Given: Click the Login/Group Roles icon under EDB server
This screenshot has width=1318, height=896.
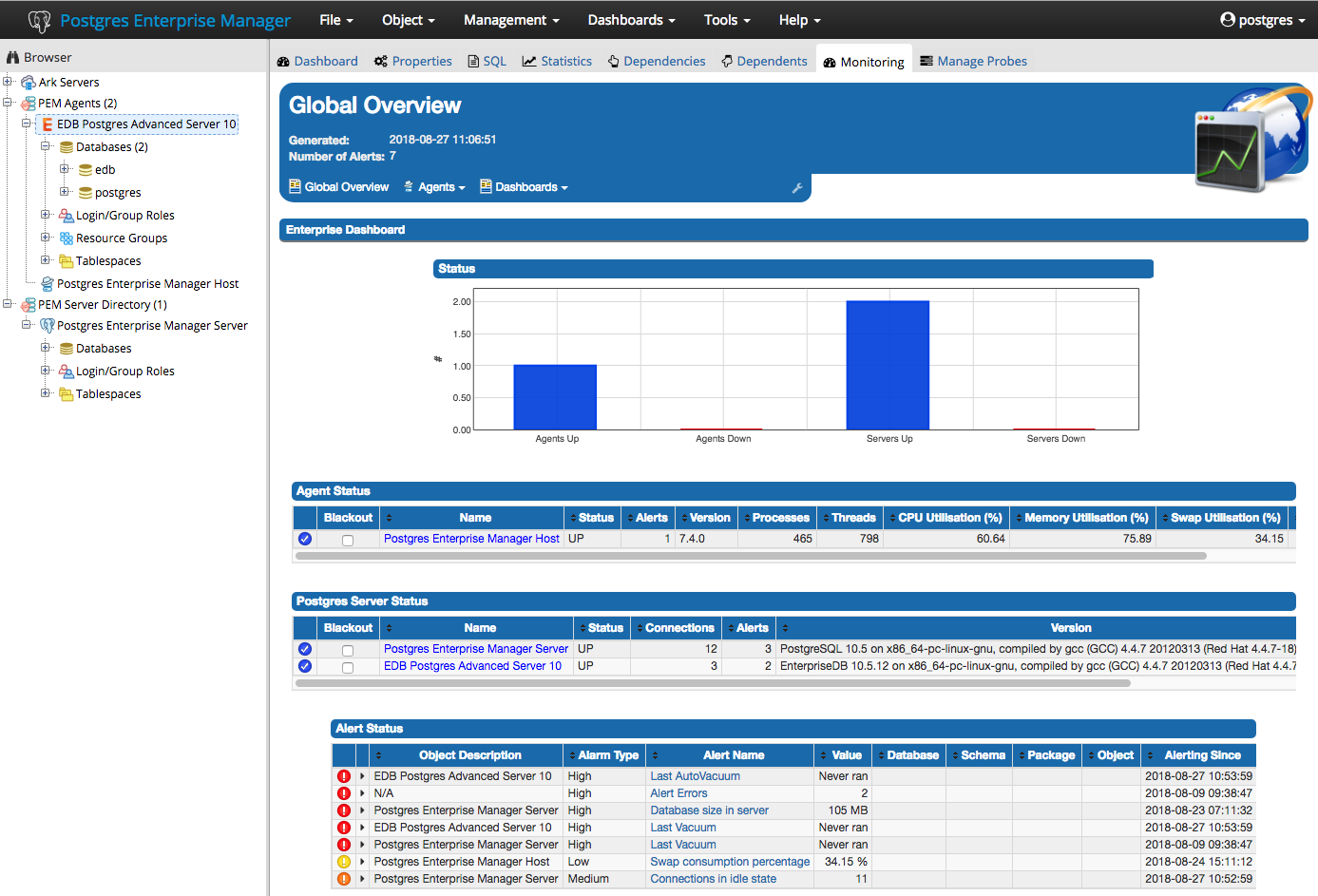Looking at the screenshot, I should click(67, 216).
